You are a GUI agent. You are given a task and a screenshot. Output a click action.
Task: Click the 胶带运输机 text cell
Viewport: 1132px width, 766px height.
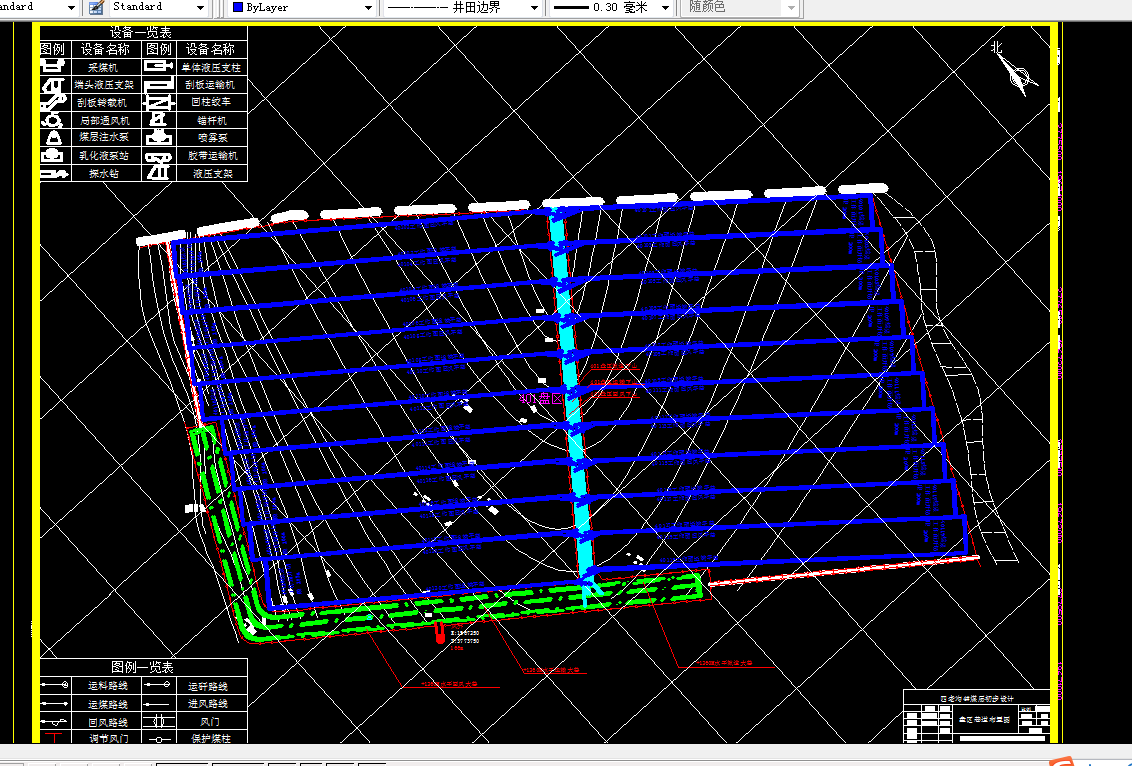[213, 155]
